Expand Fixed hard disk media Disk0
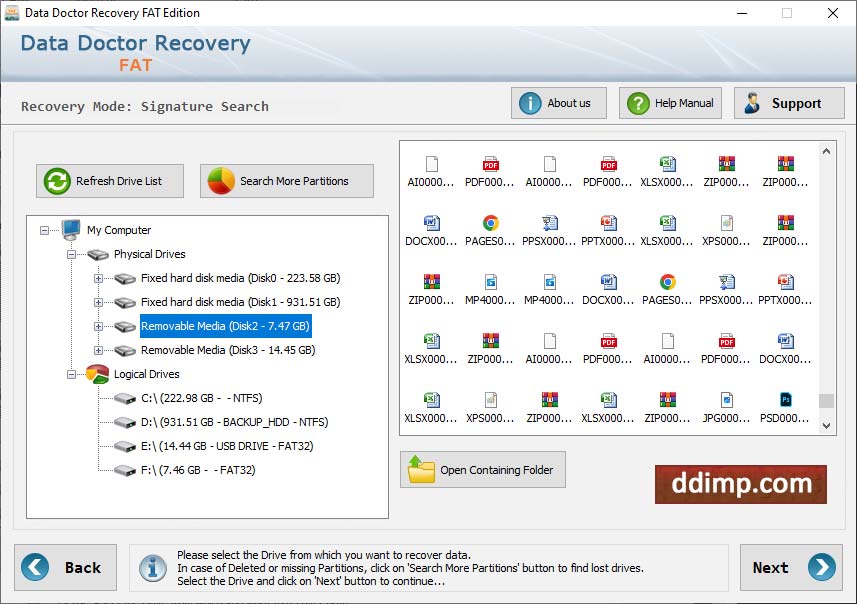The image size is (857, 604). tap(98, 278)
